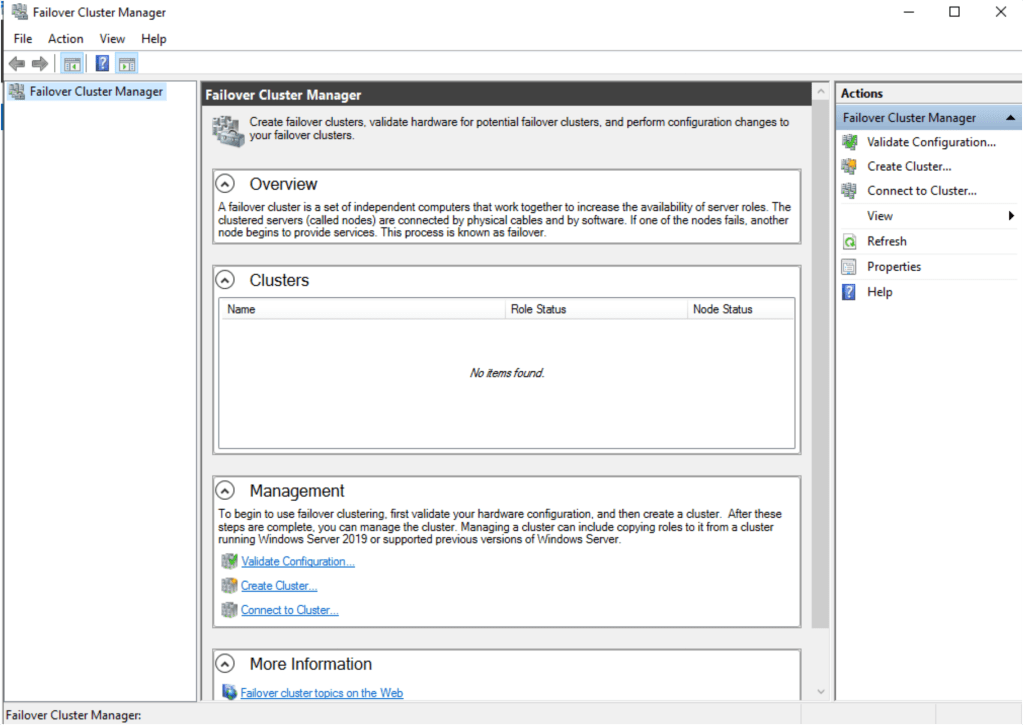Image resolution: width=1023 pixels, height=725 pixels.
Task: Open Properties from the Actions pane
Action: (892, 266)
